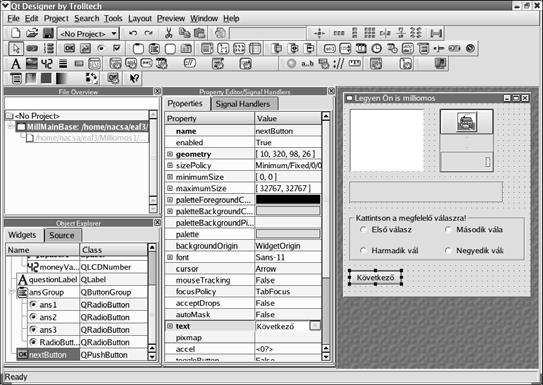Screen dimensions: 543x385
Task: Collapse the MillMainBase tree node
Action: click(x=11, y=127)
